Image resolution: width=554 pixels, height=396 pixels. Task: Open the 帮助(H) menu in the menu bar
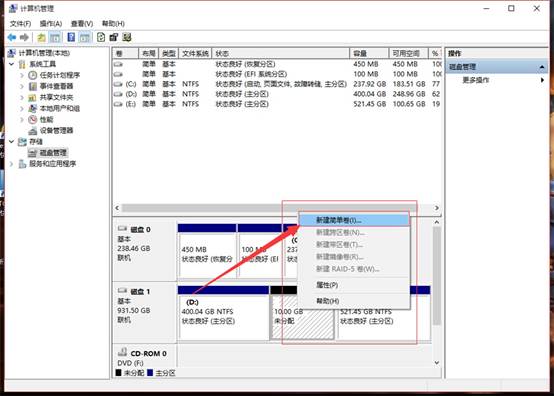[x=113, y=24]
